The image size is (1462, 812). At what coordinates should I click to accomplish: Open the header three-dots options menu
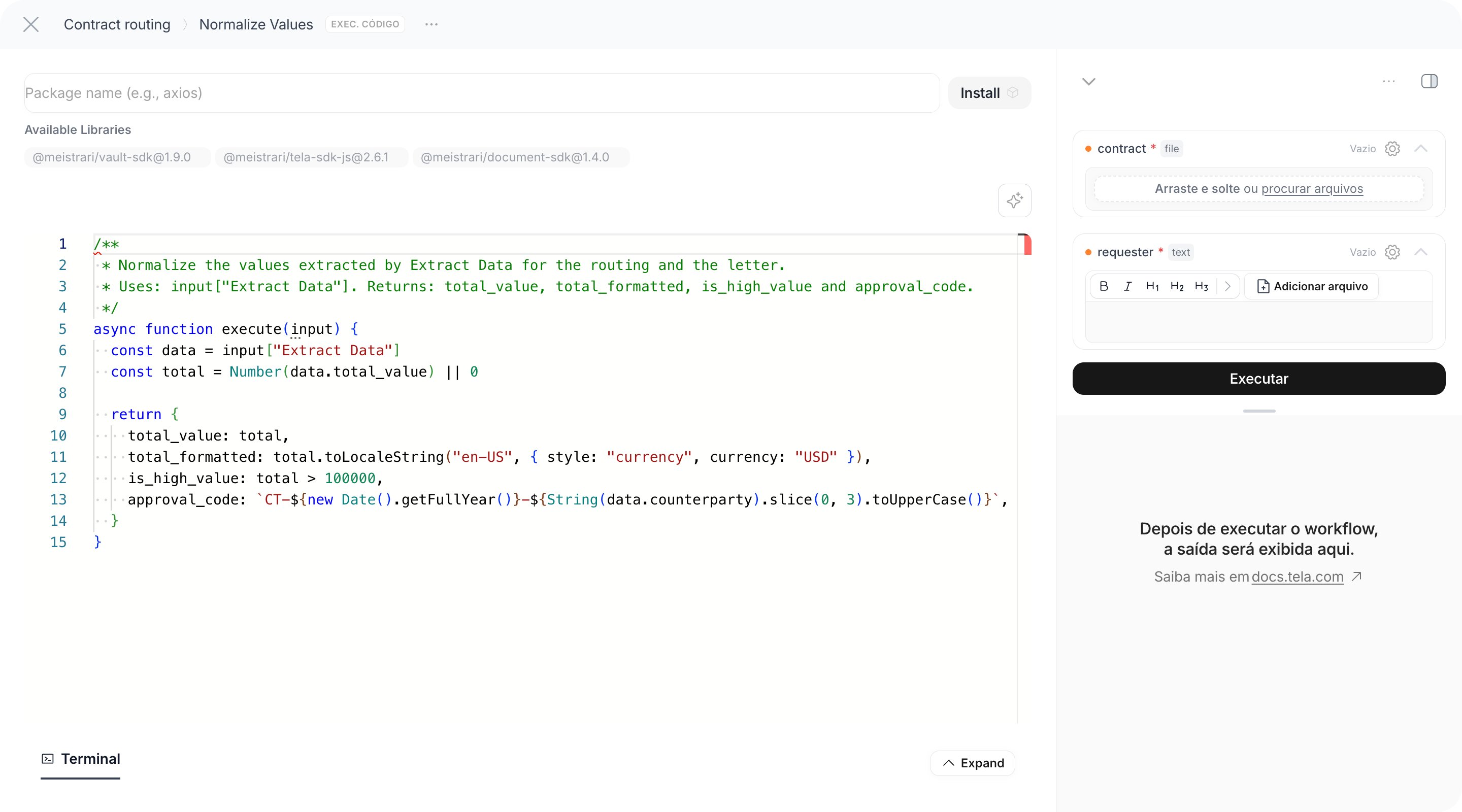point(431,24)
